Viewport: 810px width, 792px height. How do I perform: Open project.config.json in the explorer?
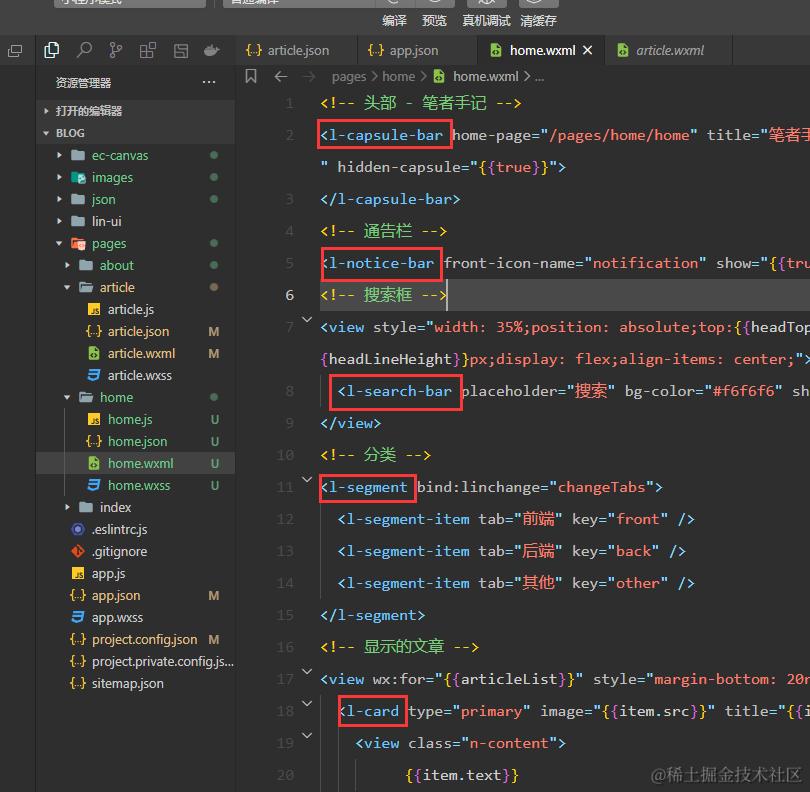(x=144, y=640)
